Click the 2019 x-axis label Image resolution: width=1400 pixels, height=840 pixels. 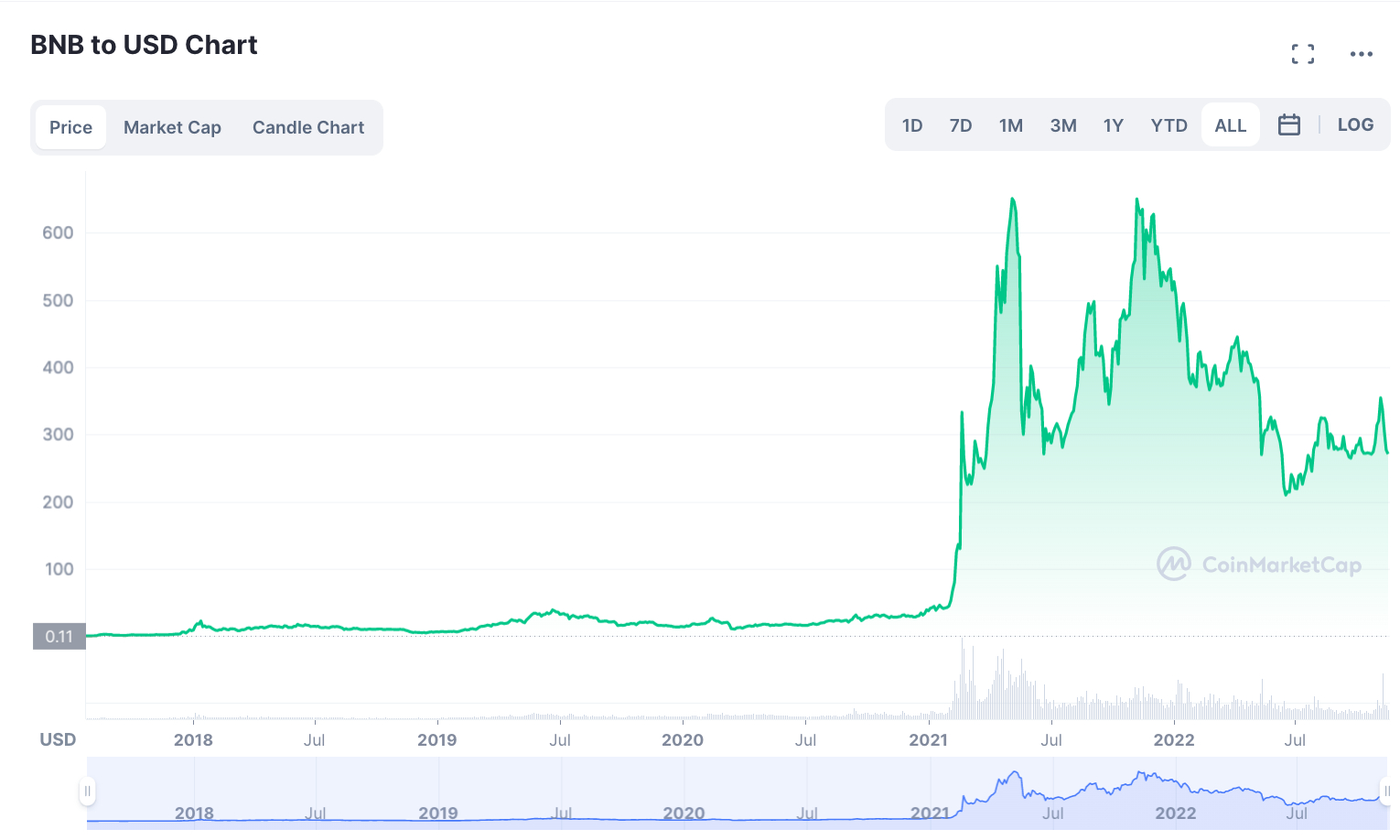click(437, 739)
